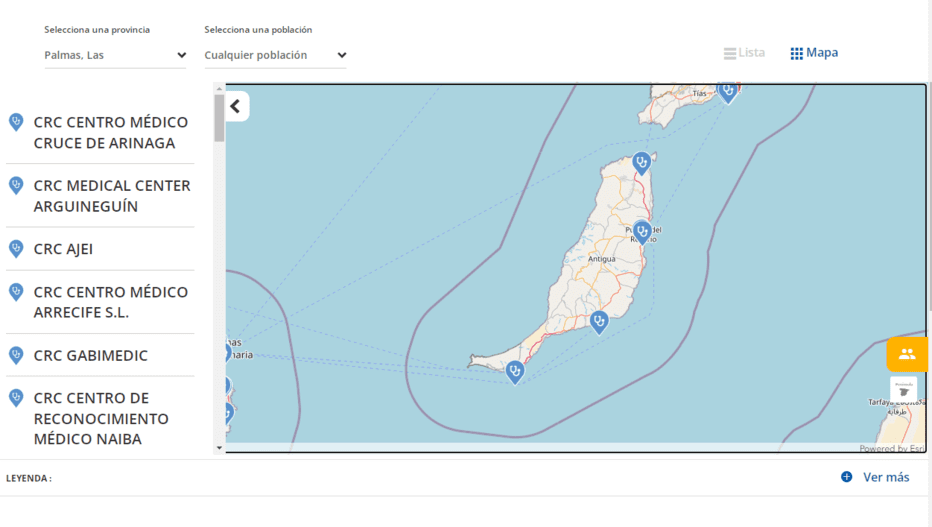Expand legend with Ver más

click(x=875, y=477)
